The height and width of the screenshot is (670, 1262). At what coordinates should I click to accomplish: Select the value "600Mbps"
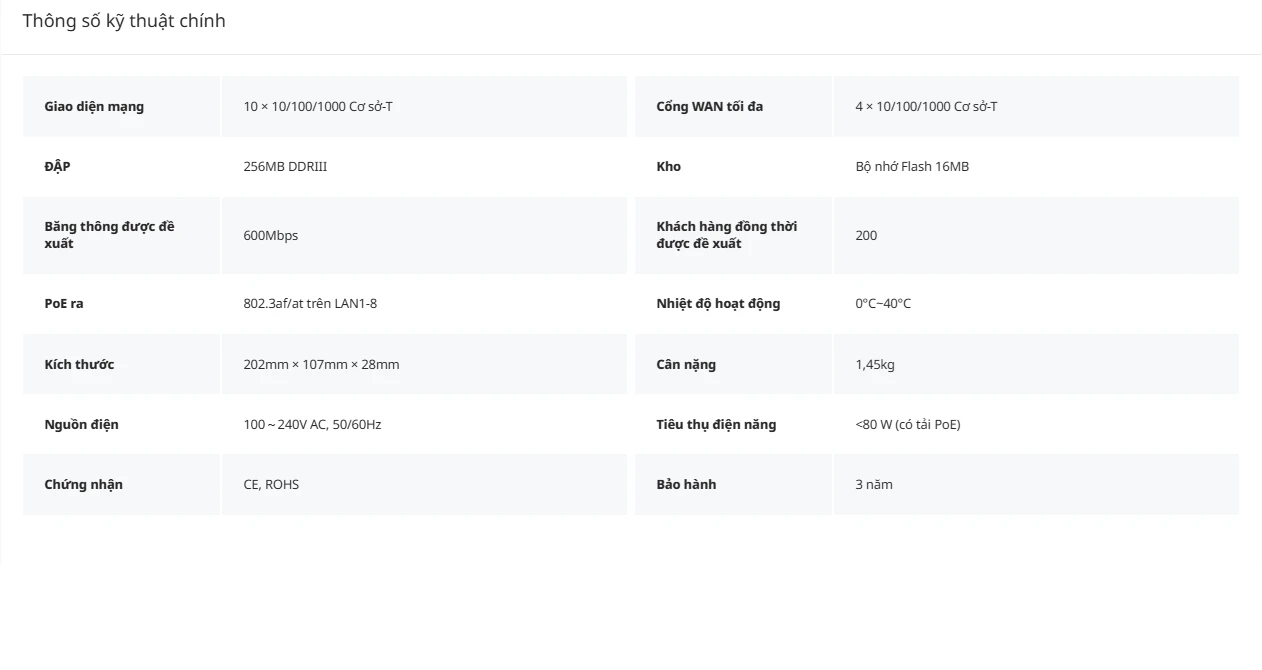point(270,236)
